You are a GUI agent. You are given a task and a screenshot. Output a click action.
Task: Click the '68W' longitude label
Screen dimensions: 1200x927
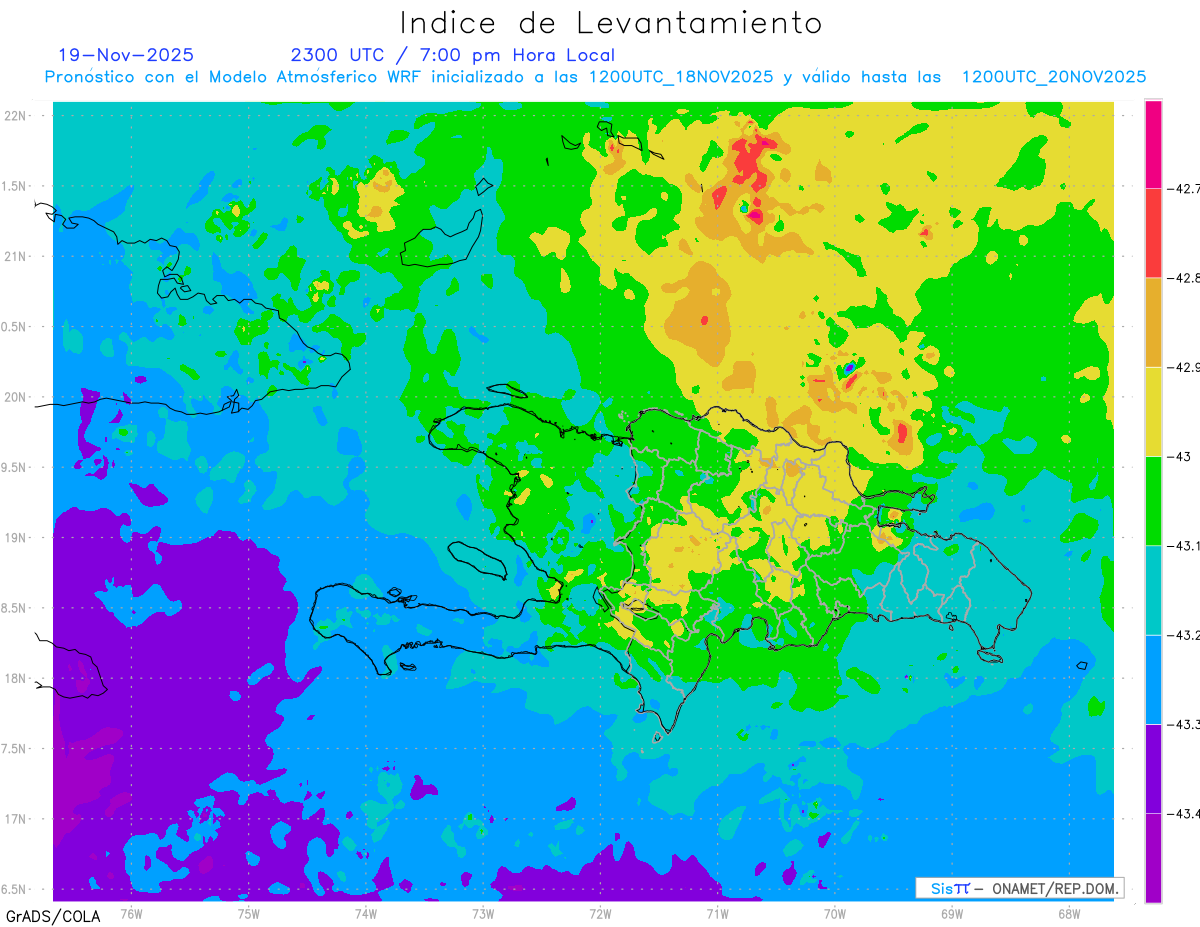point(1069,914)
